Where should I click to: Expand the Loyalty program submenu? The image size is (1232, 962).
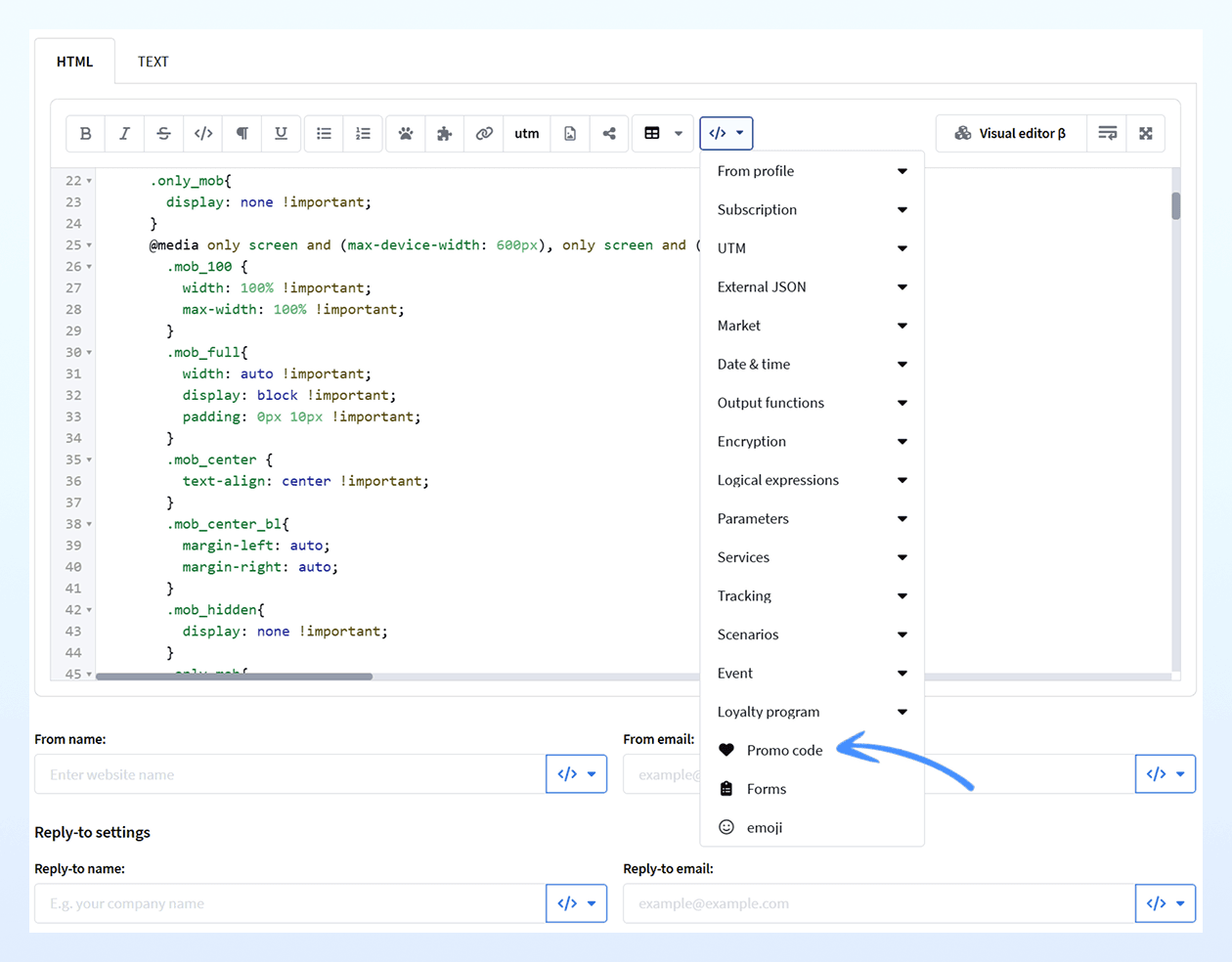pos(812,712)
